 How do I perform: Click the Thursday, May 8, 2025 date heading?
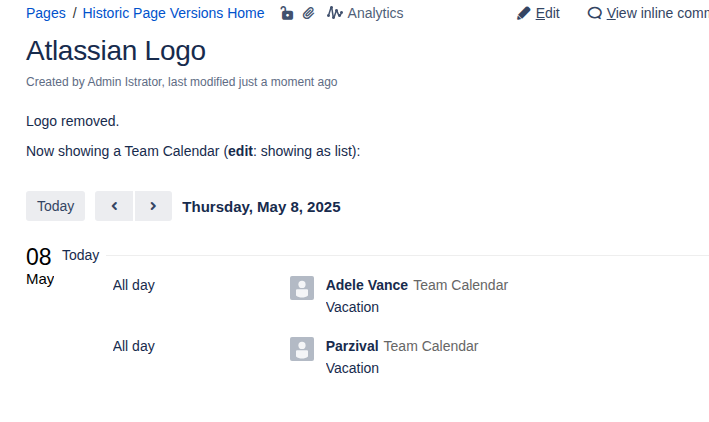(x=261, y=207)
